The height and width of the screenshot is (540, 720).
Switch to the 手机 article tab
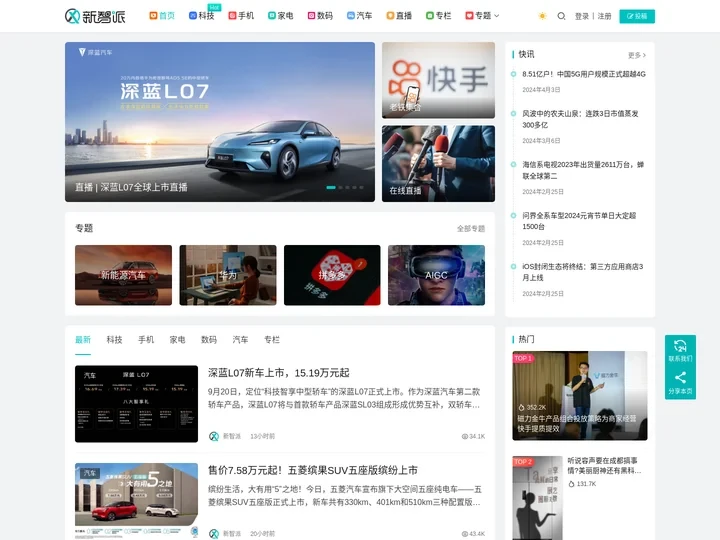tap(146, 340)
